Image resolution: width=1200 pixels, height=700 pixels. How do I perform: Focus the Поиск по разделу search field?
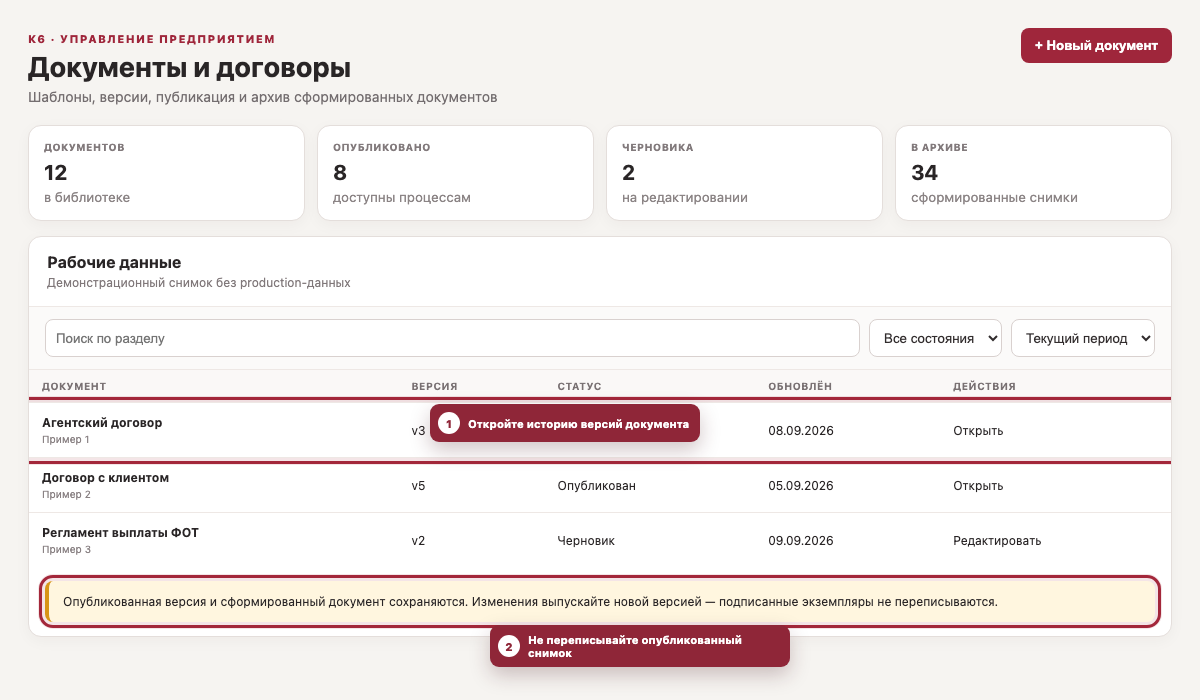(x=452, y=338)
